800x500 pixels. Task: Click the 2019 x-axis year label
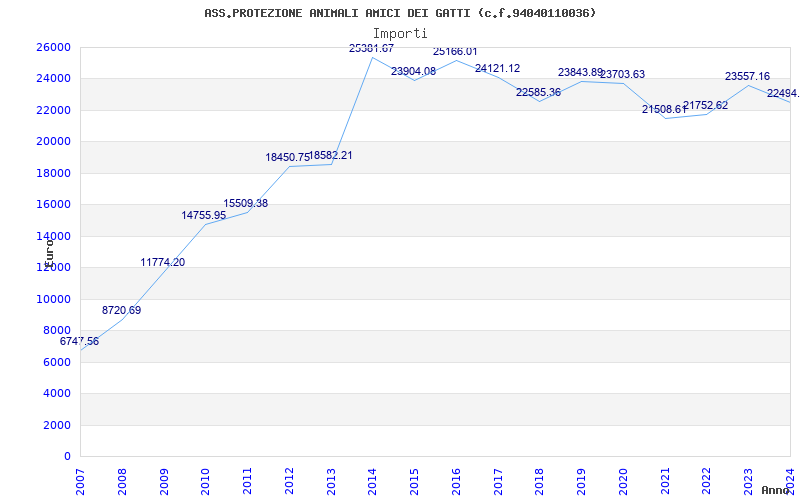tap(582, 481)
